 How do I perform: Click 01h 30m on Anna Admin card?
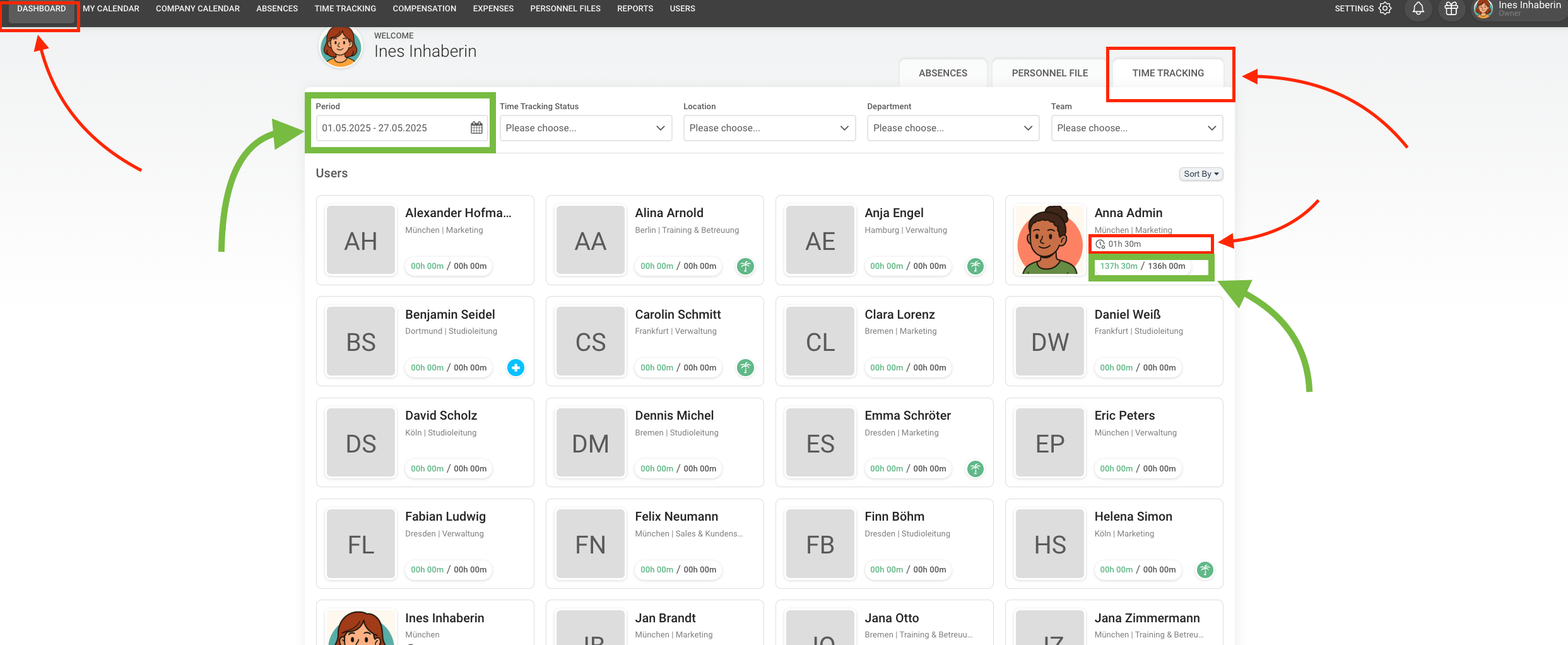click(x=1124, y=244)
